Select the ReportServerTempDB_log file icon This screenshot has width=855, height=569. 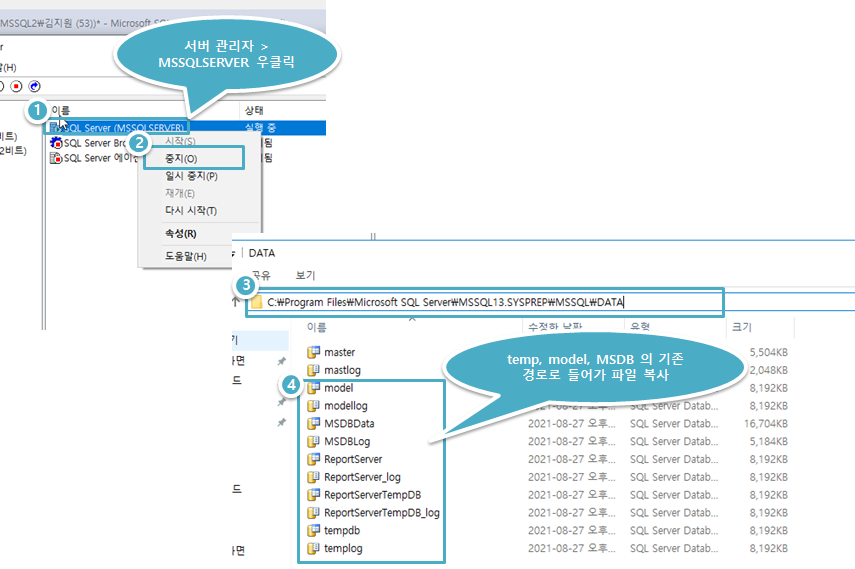314,513
